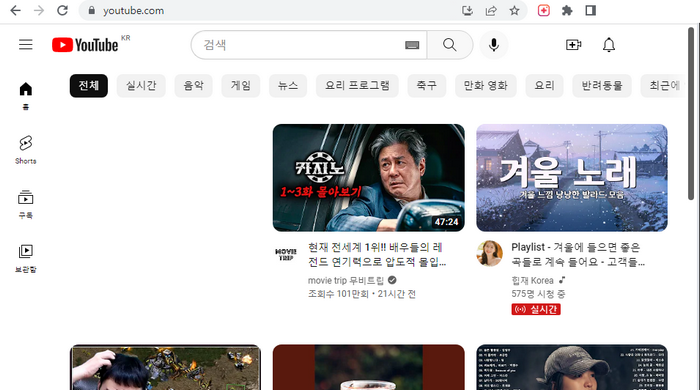This screenshot has width=700, height=390.
Task: Select the 반려동물 filter chip
Action: click(x=602, y=86)
